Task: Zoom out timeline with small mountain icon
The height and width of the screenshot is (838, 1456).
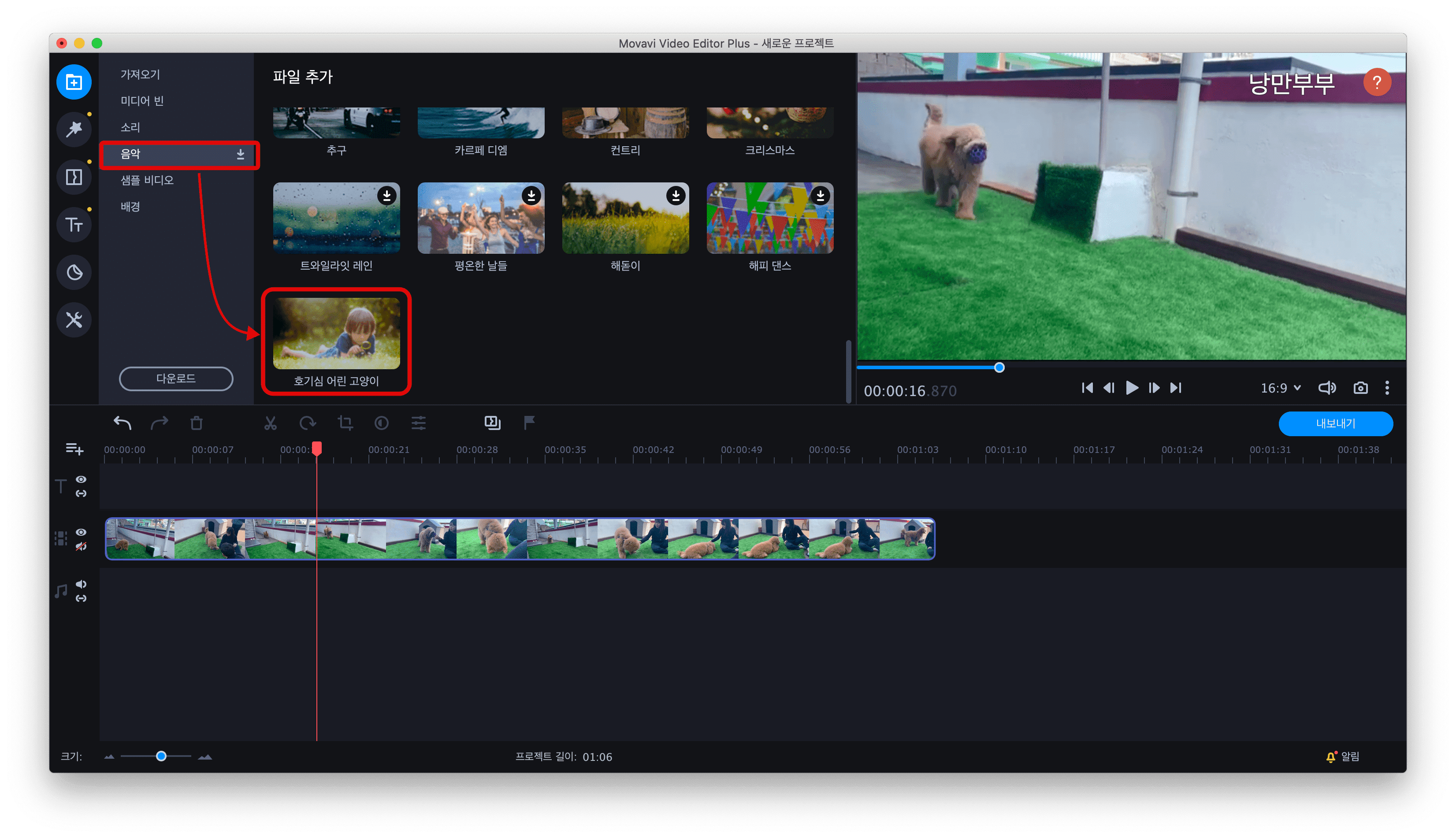Action: pos(109,757)
